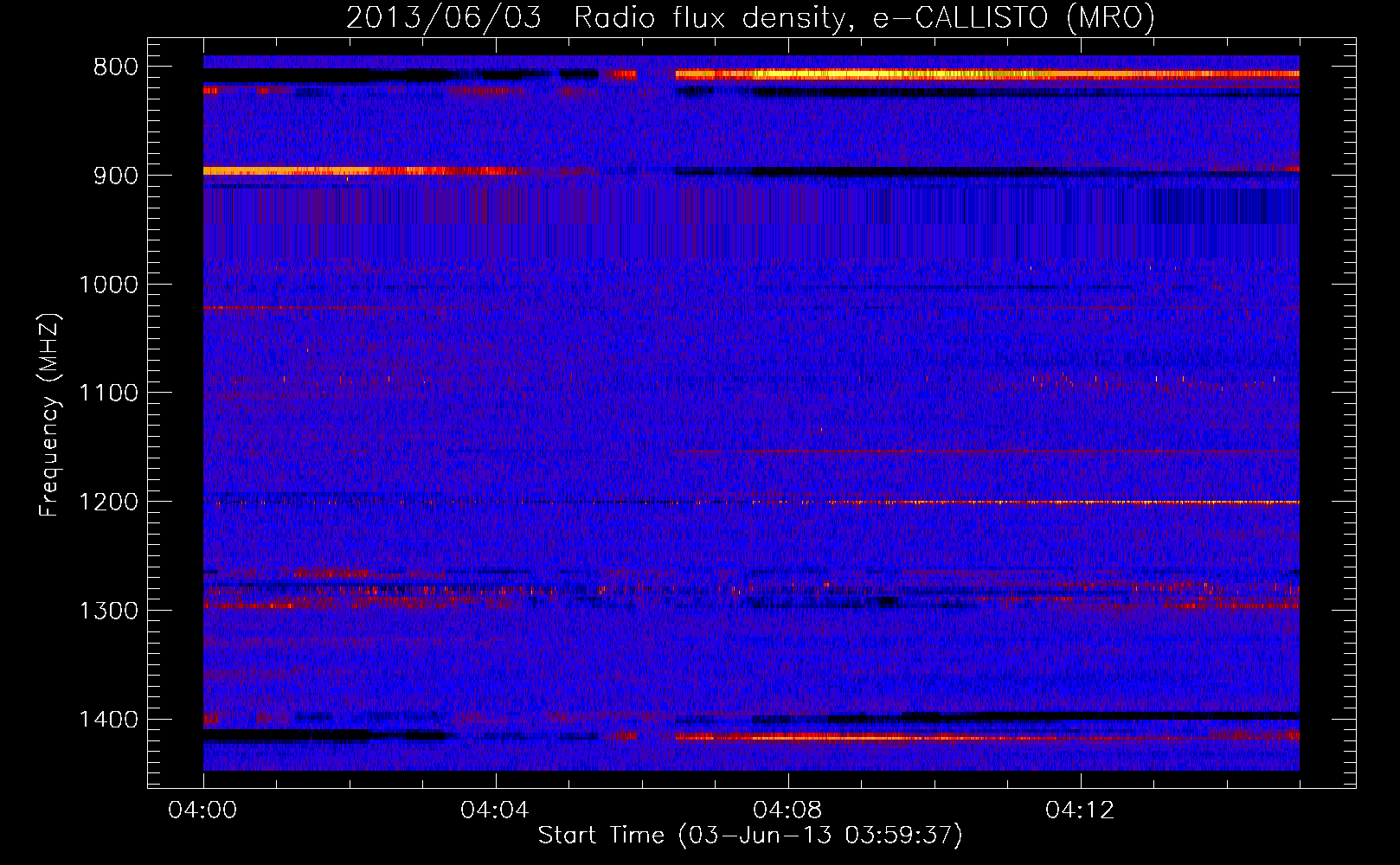Select the 1100 frequency axis label
Screen dimensions: 1400x865
pyautogui.click(x=108, y=394)
